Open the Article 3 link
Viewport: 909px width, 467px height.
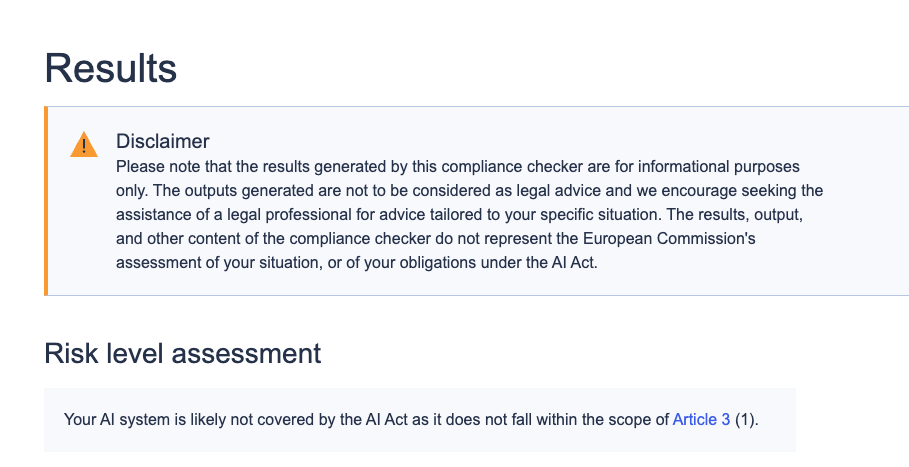[701, 420]
